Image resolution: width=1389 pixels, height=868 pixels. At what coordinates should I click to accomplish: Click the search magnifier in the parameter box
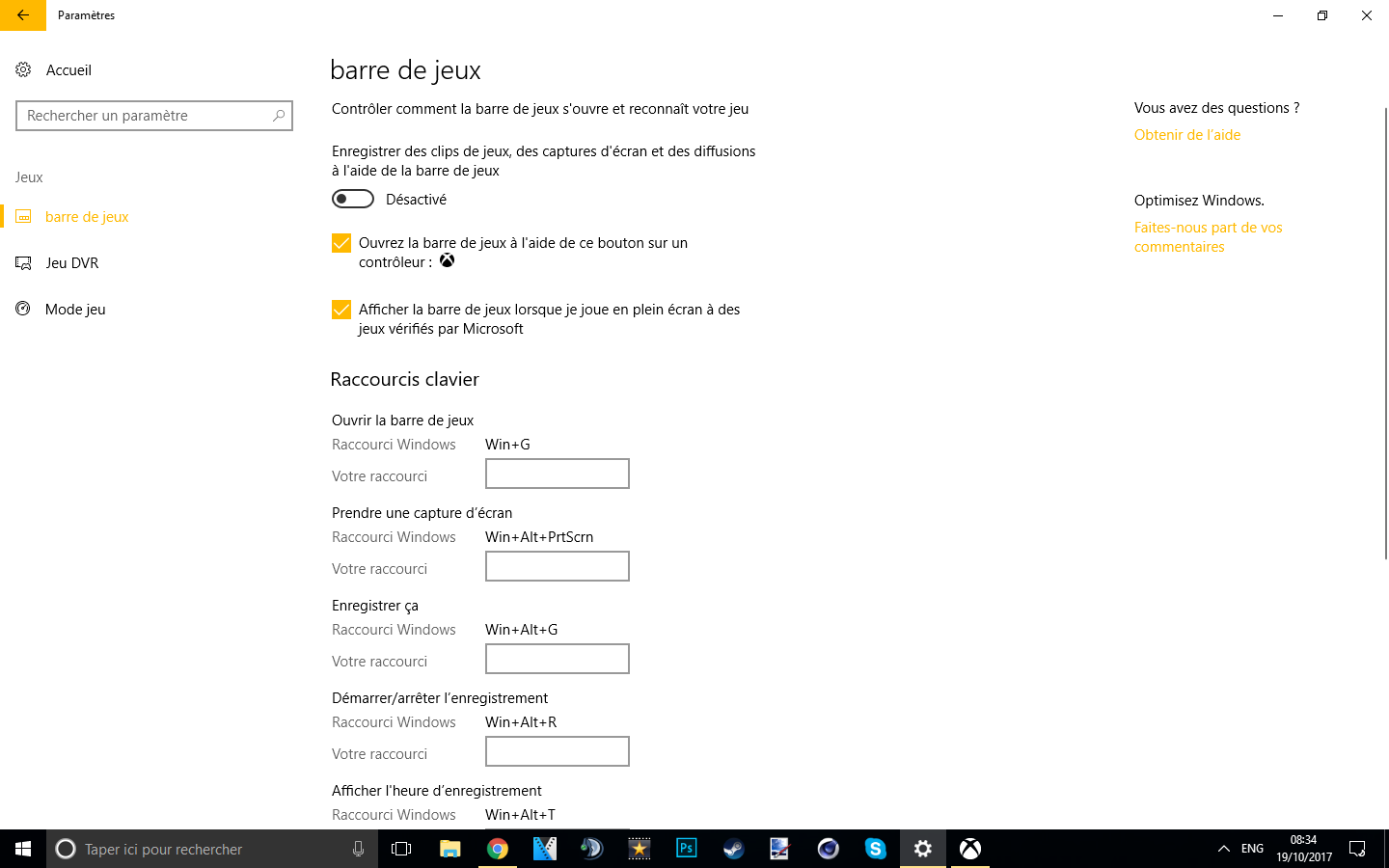(x=279, y=116)
